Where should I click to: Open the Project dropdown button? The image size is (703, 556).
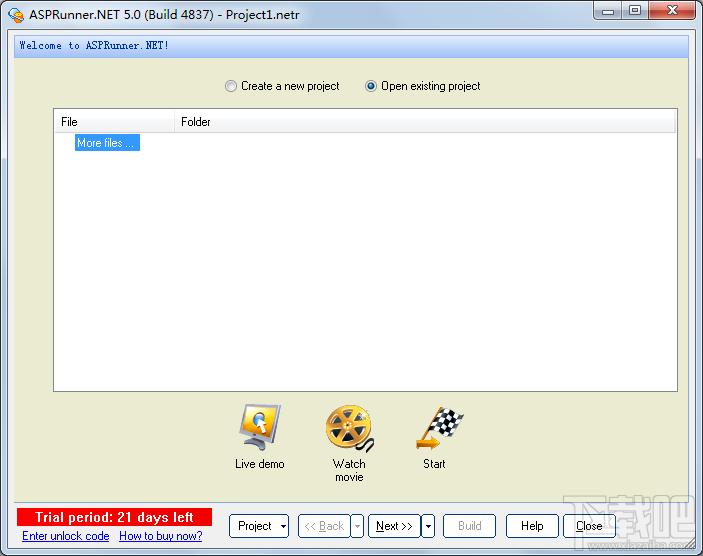(259, 526)
